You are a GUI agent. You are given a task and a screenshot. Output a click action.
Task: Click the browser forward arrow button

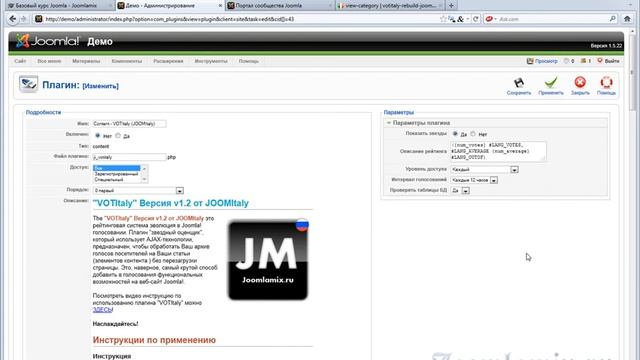[23, 19]
